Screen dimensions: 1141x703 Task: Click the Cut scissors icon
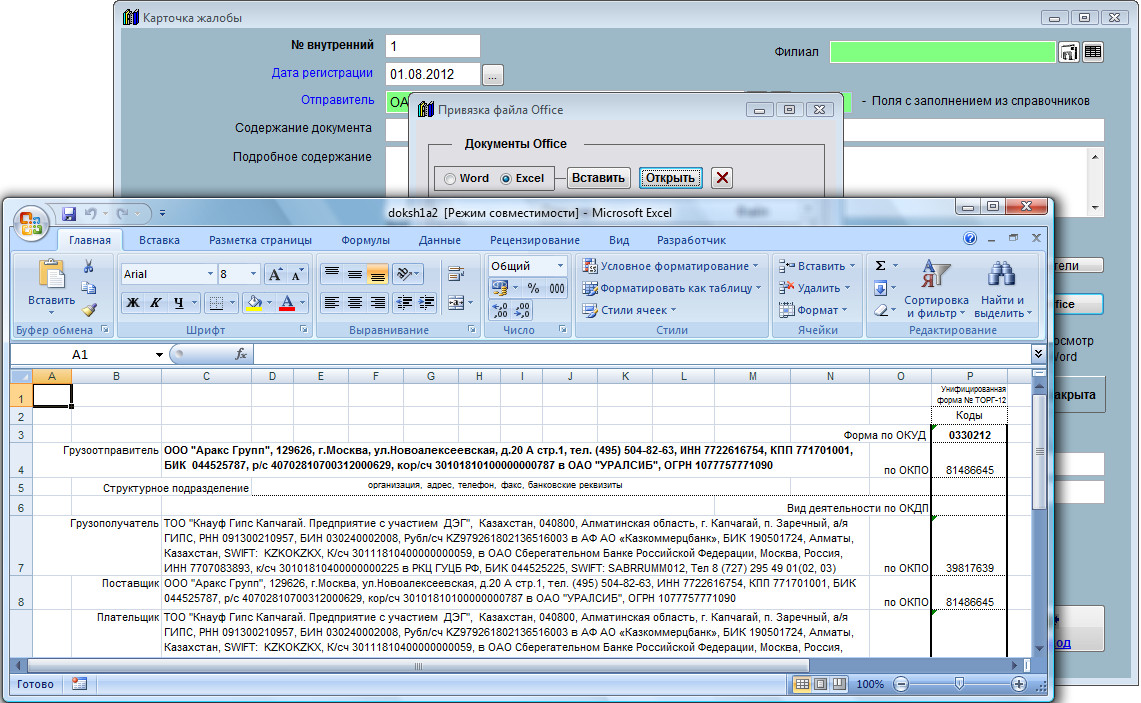click(88, 266)
